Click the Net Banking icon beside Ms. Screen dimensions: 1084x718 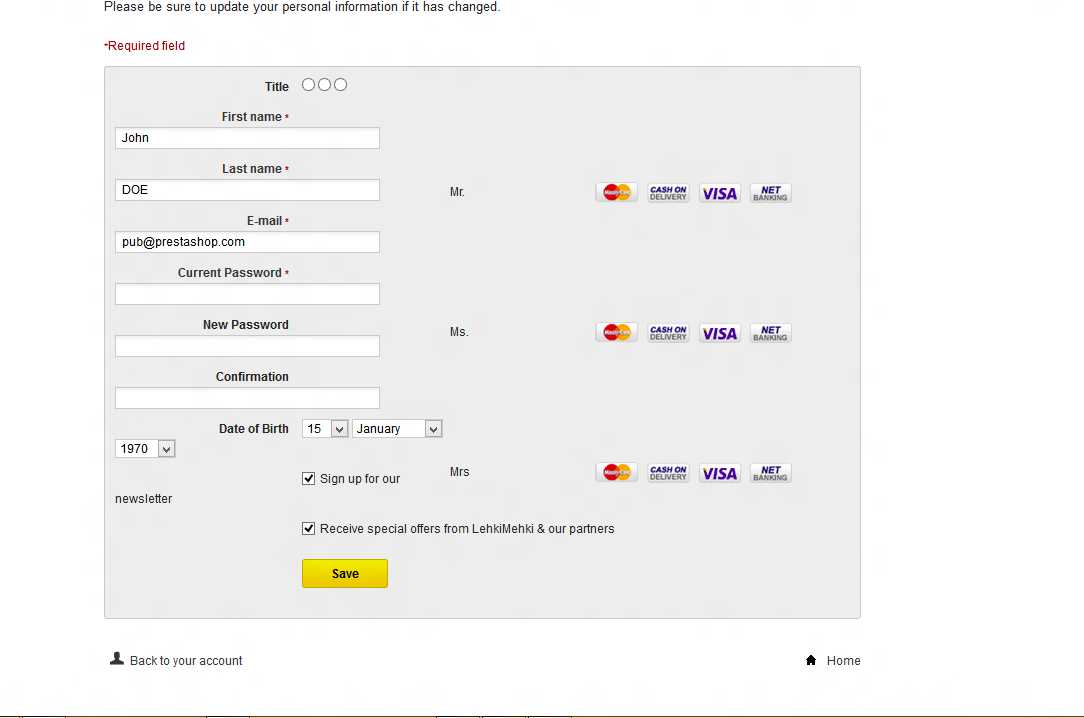point(770,333)
